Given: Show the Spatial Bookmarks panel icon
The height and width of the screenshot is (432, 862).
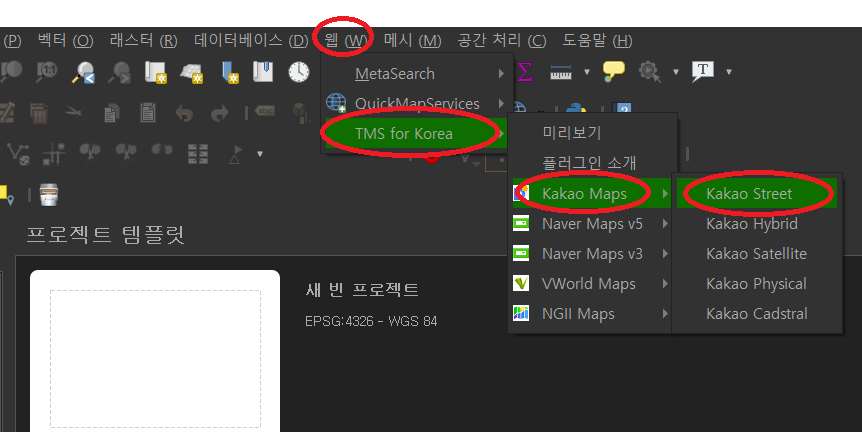Looking at the screenshot, I should click(x=263, y=71).
